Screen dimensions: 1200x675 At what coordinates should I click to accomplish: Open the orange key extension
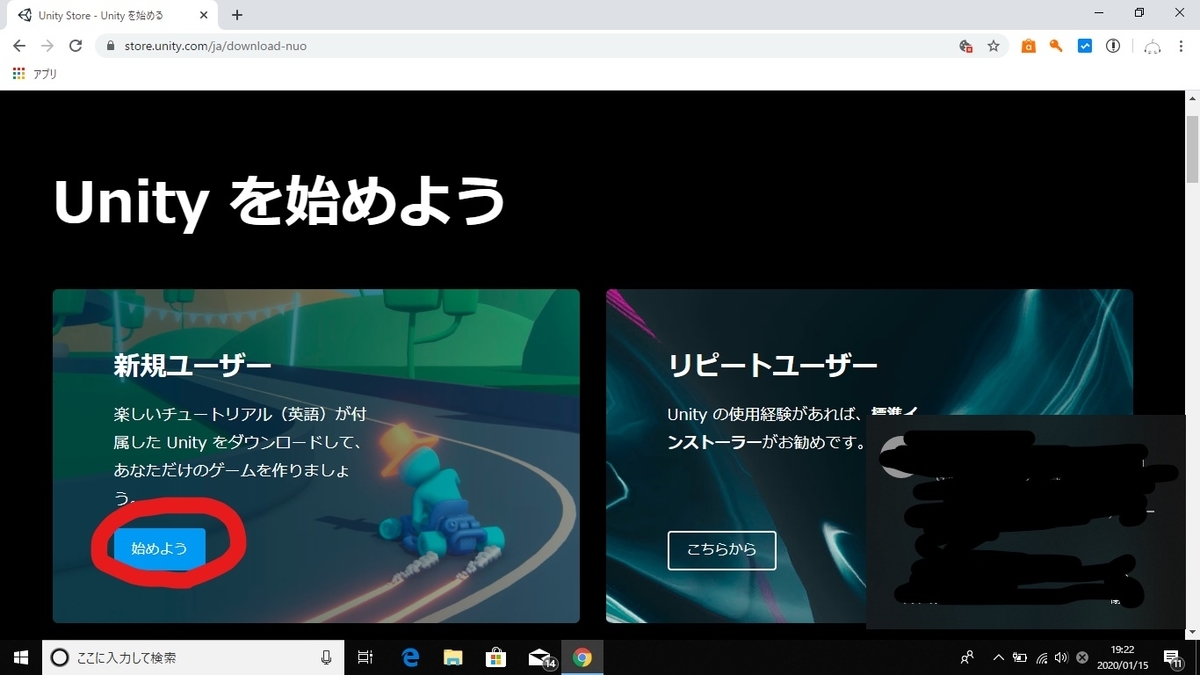[x=1056, y=46]
